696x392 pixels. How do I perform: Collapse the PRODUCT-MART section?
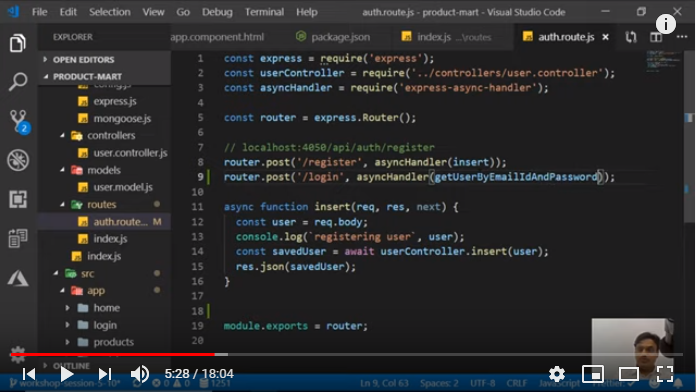pyautogui.click(x=87, y=76)
